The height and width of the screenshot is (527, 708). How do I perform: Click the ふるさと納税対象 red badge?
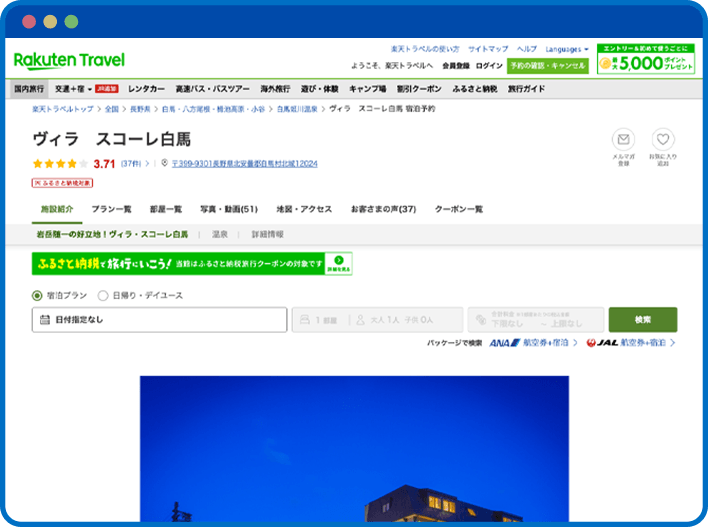tap(62, 183)
